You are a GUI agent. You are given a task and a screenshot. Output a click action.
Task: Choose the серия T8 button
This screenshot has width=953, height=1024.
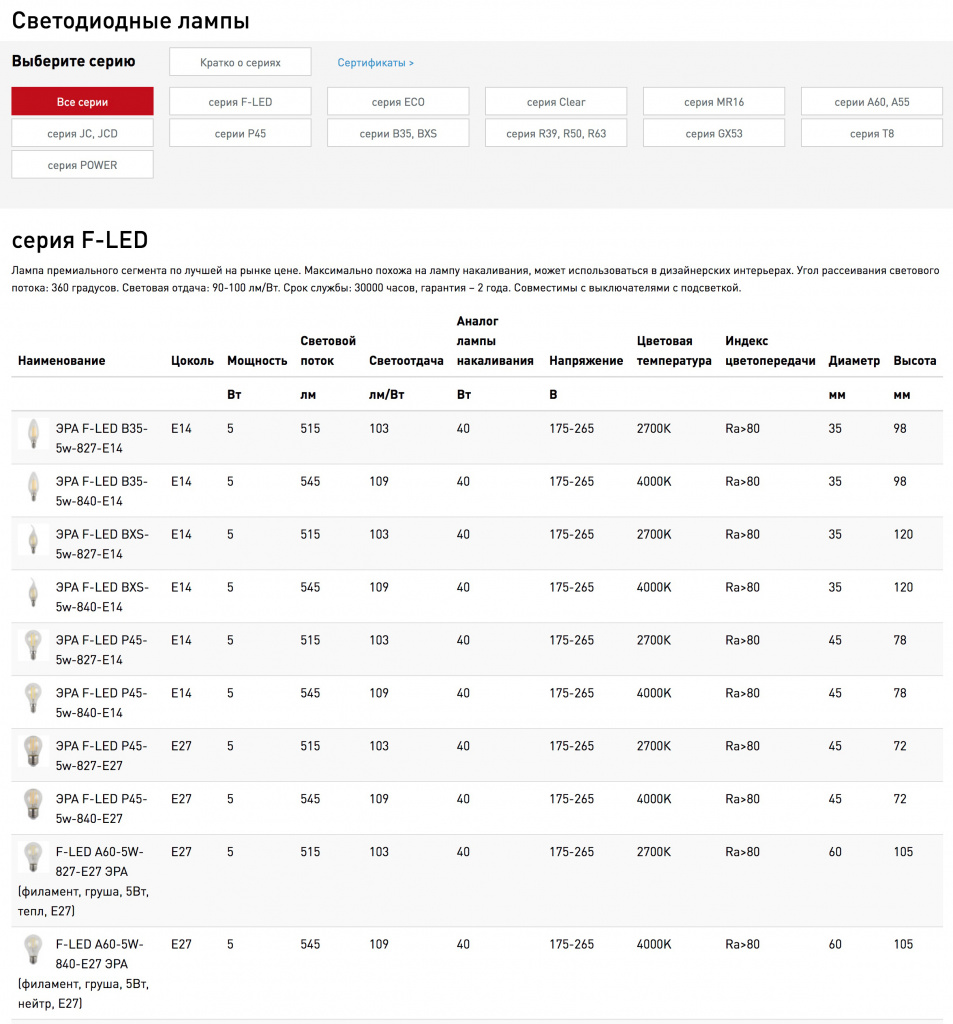(872, 133)
